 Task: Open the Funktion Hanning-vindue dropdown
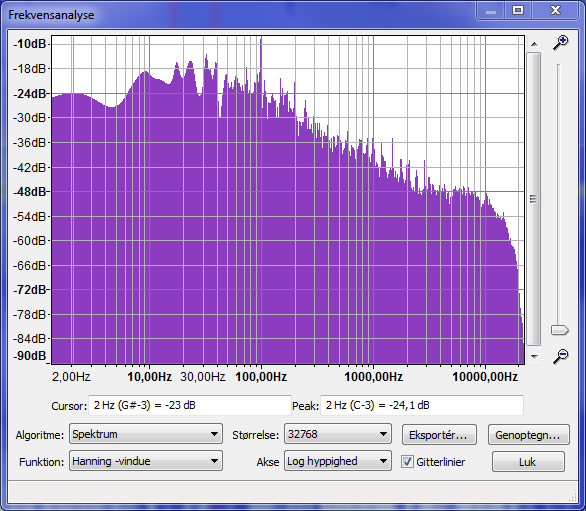[x=146, y=461]
